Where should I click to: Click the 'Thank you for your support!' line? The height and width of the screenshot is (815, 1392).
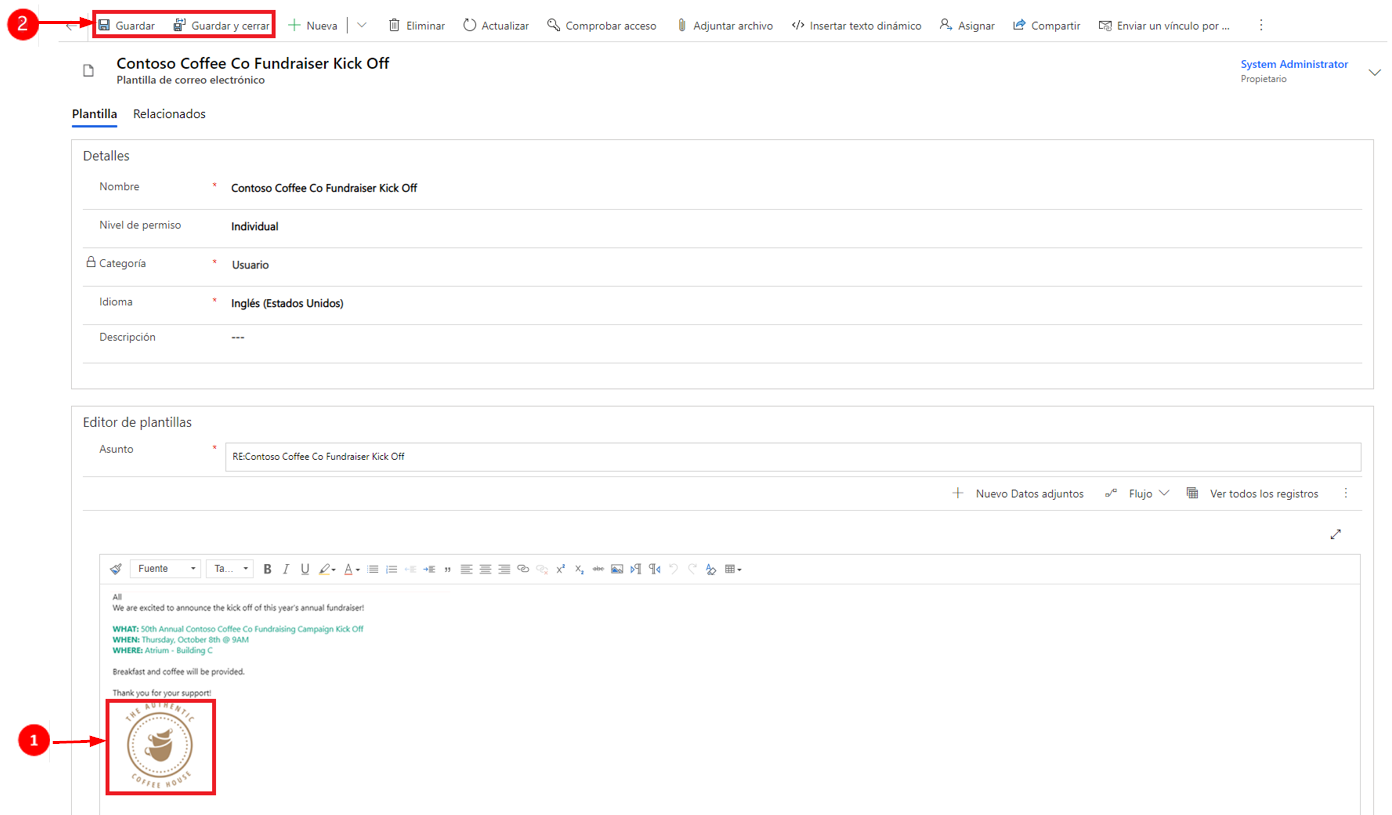162,693
